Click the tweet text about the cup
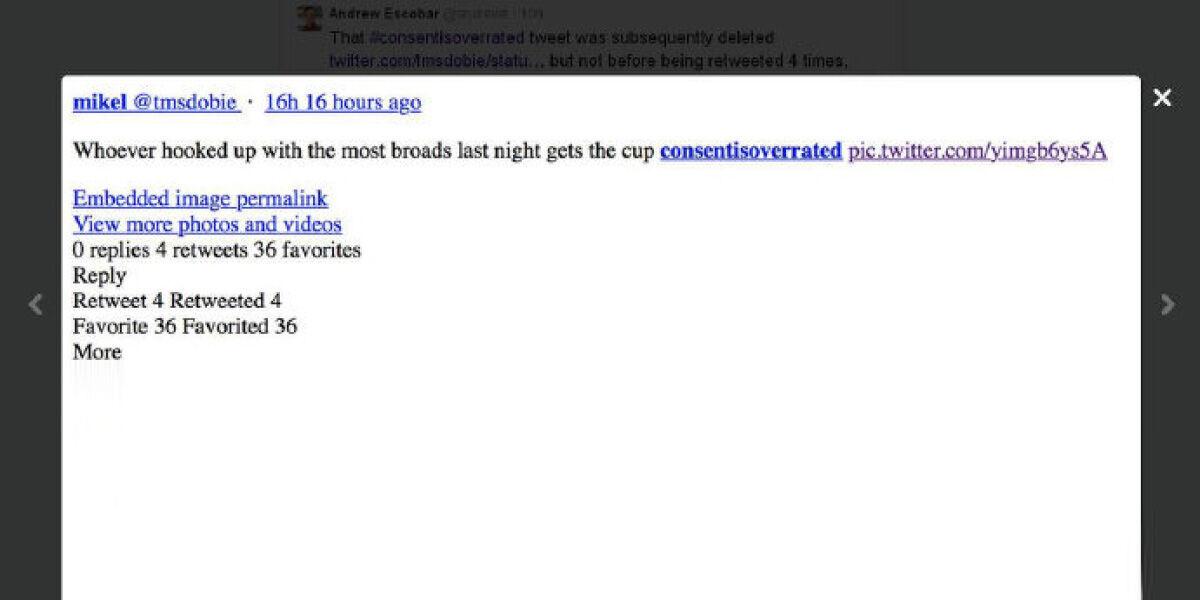Viewport: 1200px width, 600px height. pos(364,151)
